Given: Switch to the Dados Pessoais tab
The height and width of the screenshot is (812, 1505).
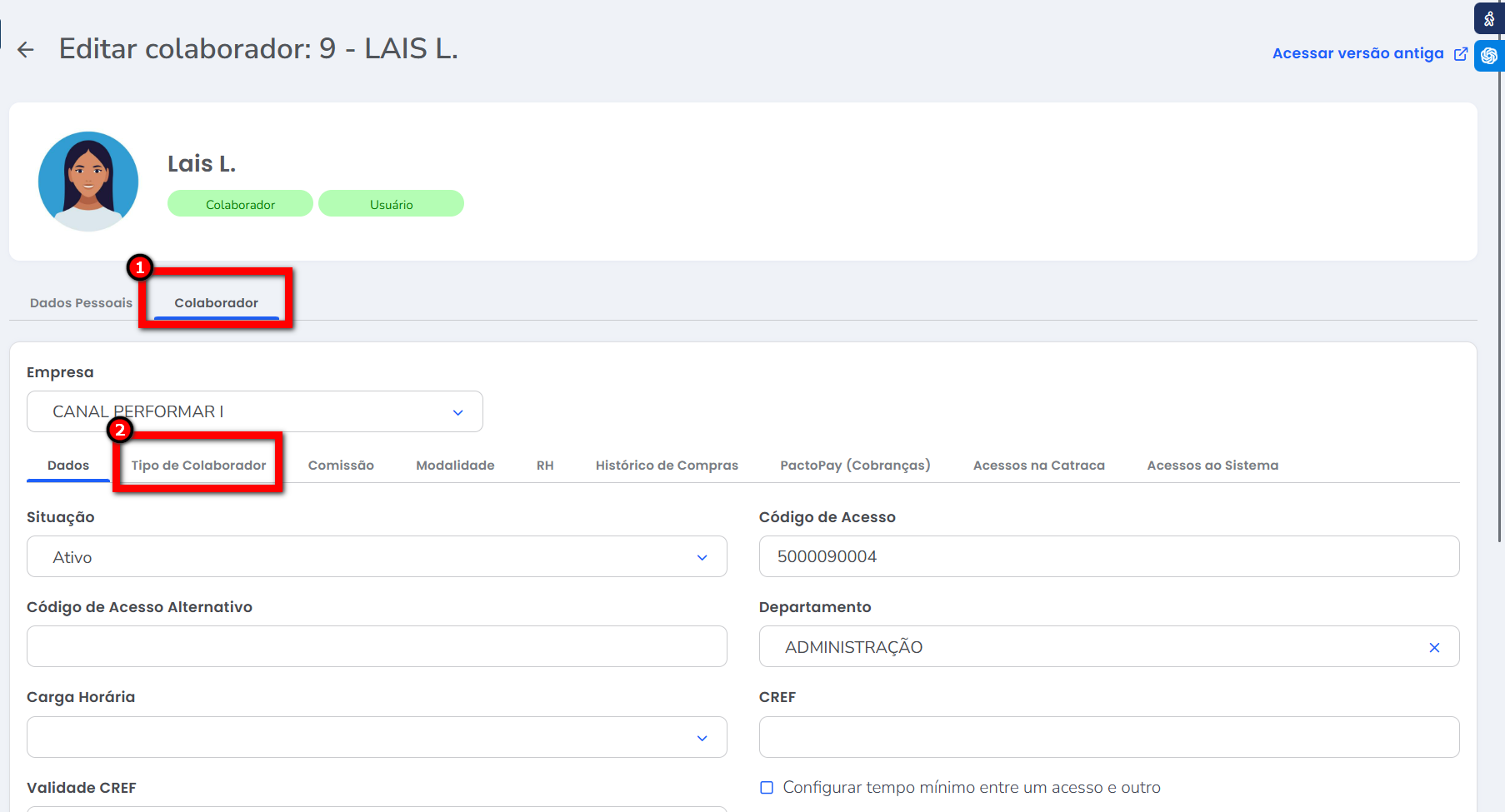Looking at the screenshot, I should click(x=81, y=303).
